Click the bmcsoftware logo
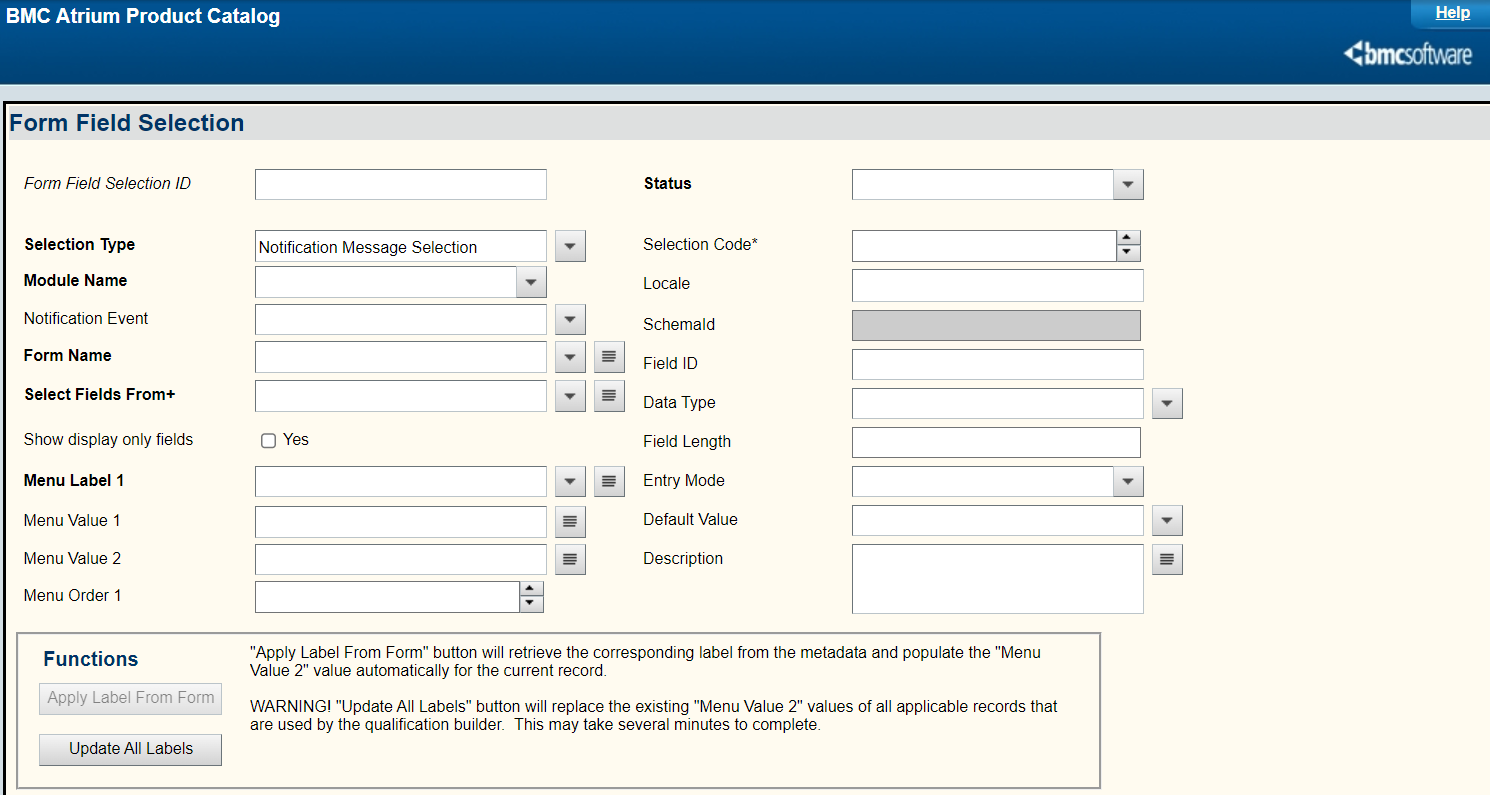Viewport: 1490px width, 795px height. (1408, 54)
